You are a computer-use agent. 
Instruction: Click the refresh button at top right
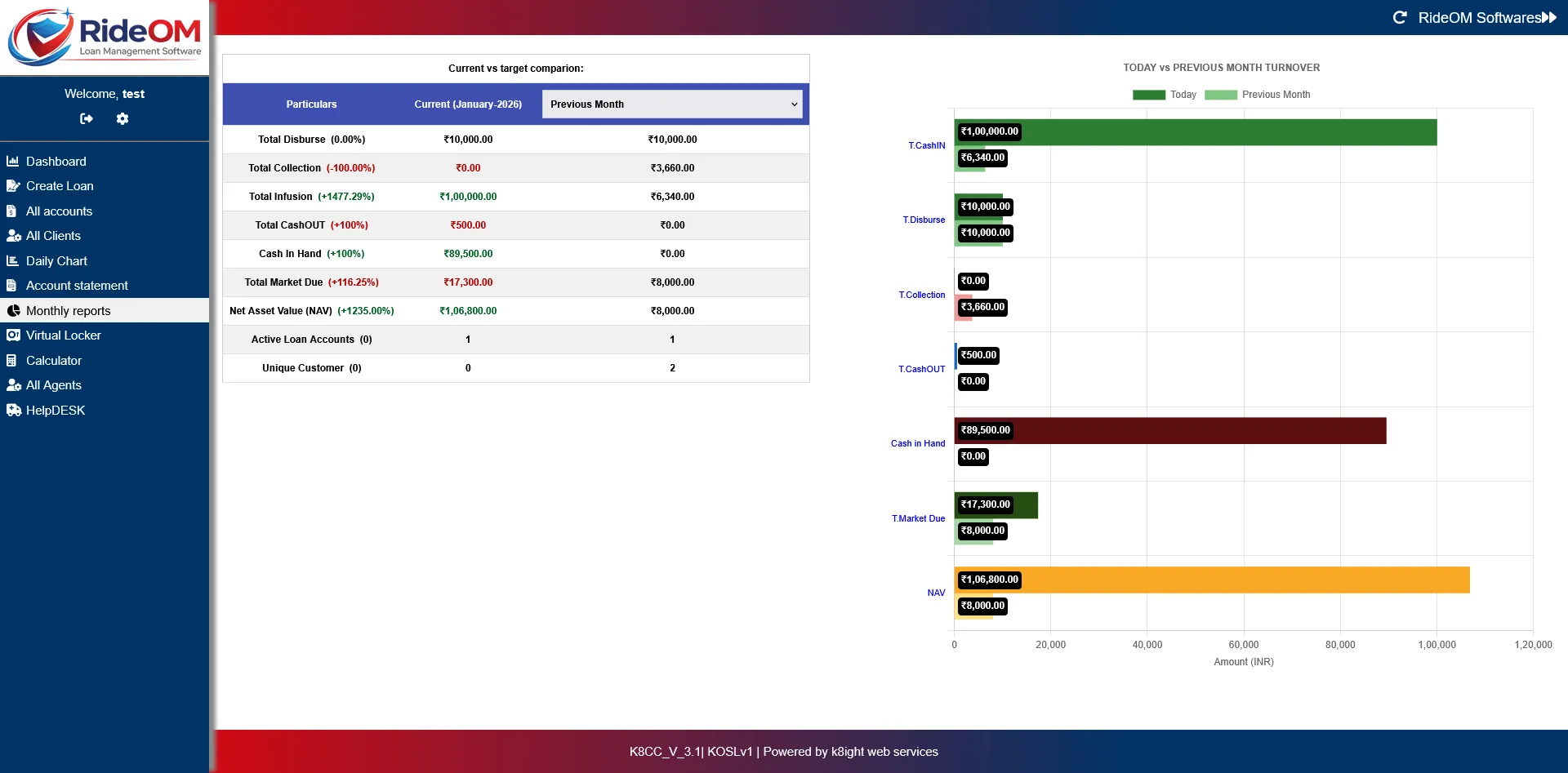1400,16
